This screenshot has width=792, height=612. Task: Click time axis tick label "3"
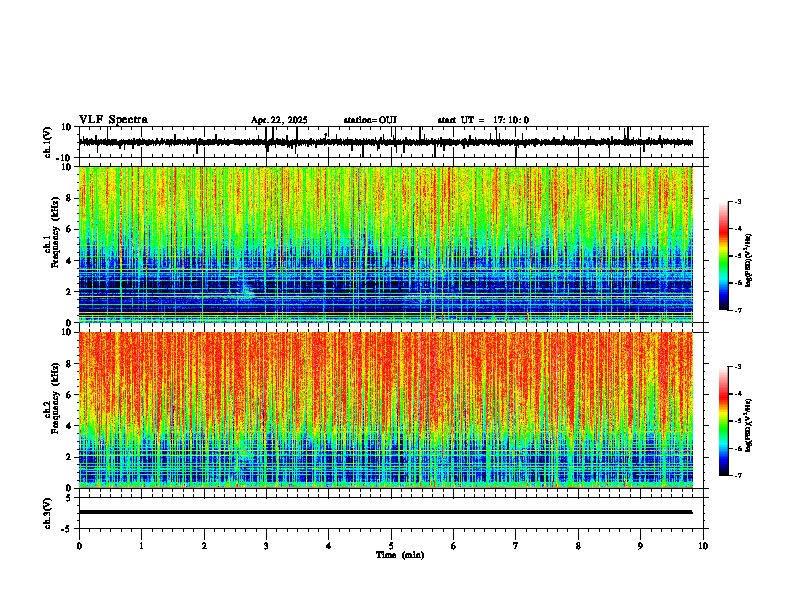click(x=266, y=546)
